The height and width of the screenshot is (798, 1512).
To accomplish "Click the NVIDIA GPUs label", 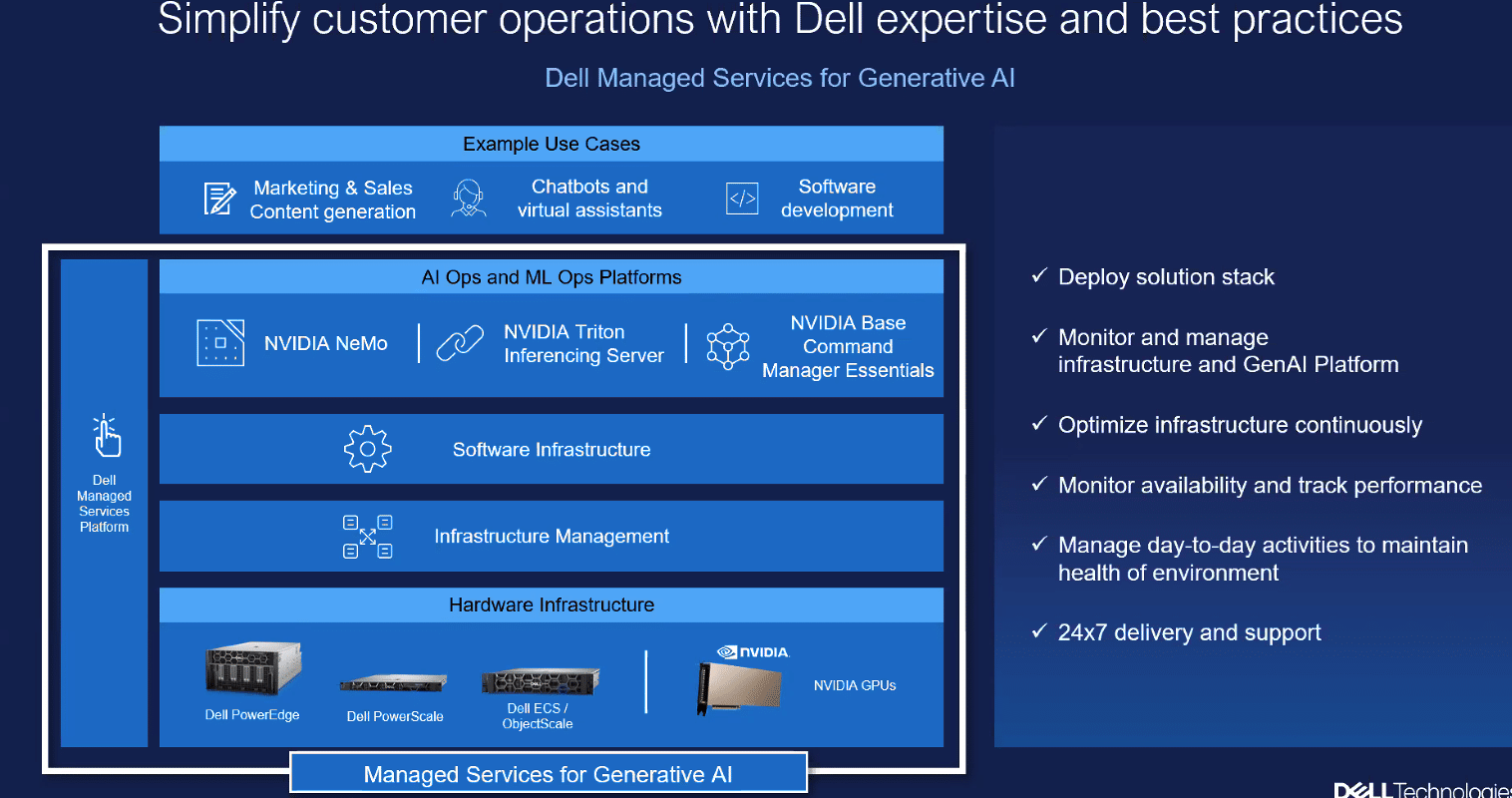I will point(855,685).
